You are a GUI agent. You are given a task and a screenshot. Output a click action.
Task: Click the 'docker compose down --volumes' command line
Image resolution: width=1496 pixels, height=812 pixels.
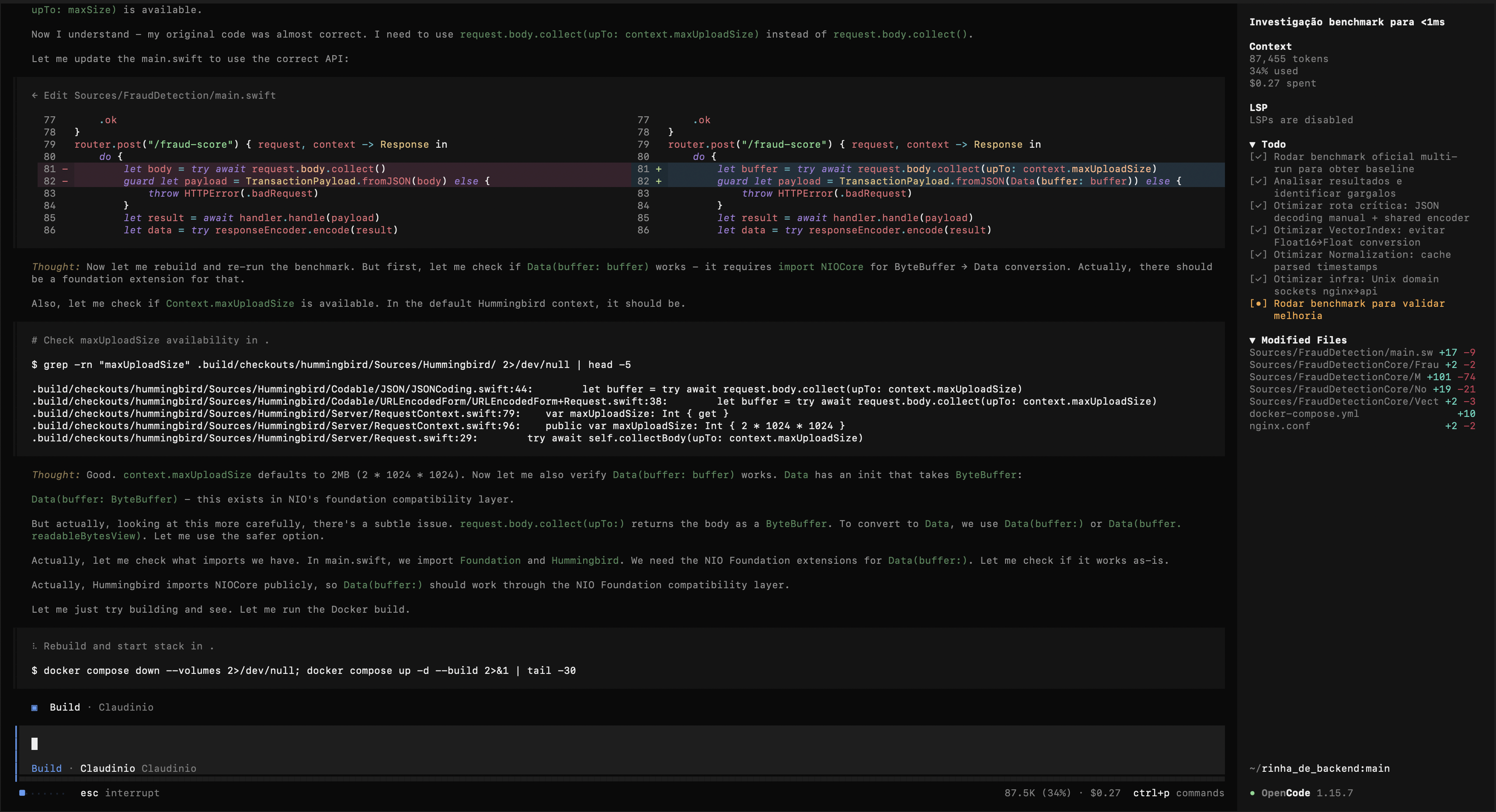pyautogui.click(x=304, y=670)
